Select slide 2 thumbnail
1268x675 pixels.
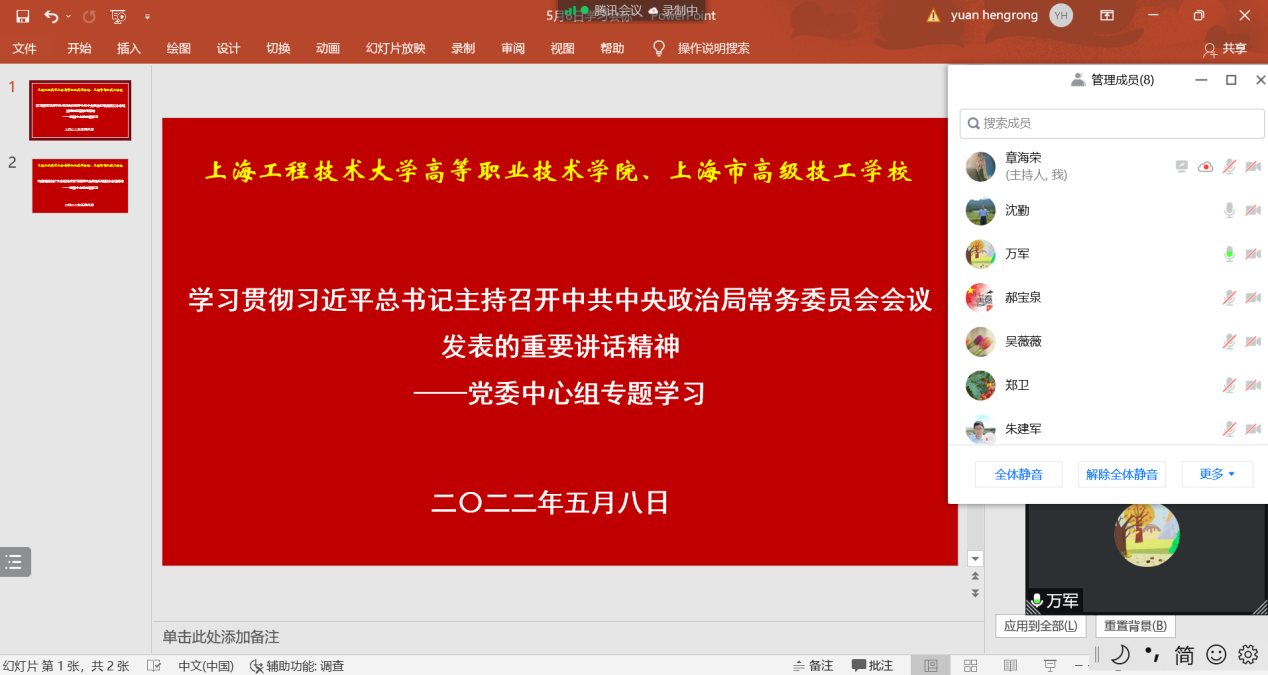[80, 186]
